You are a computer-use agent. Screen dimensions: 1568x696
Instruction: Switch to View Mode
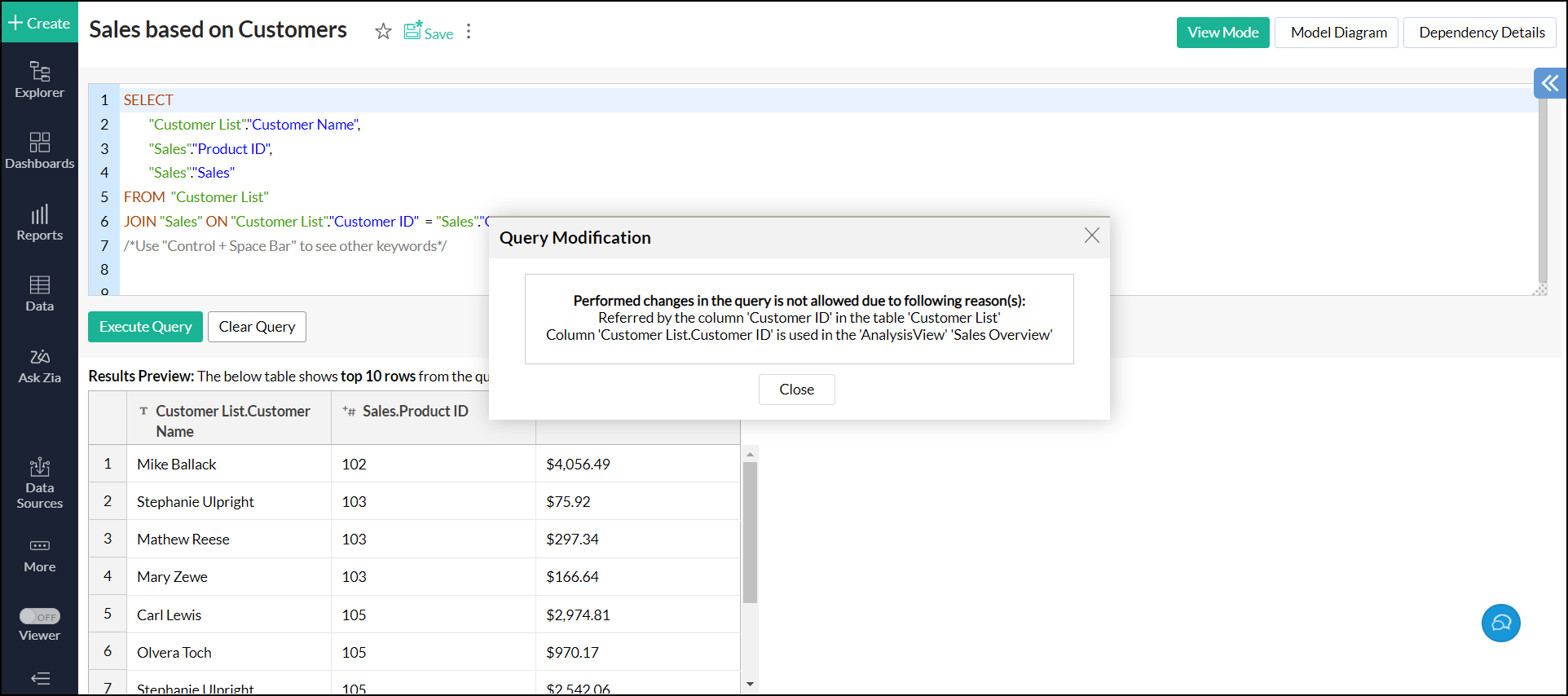click(1222, 33)
